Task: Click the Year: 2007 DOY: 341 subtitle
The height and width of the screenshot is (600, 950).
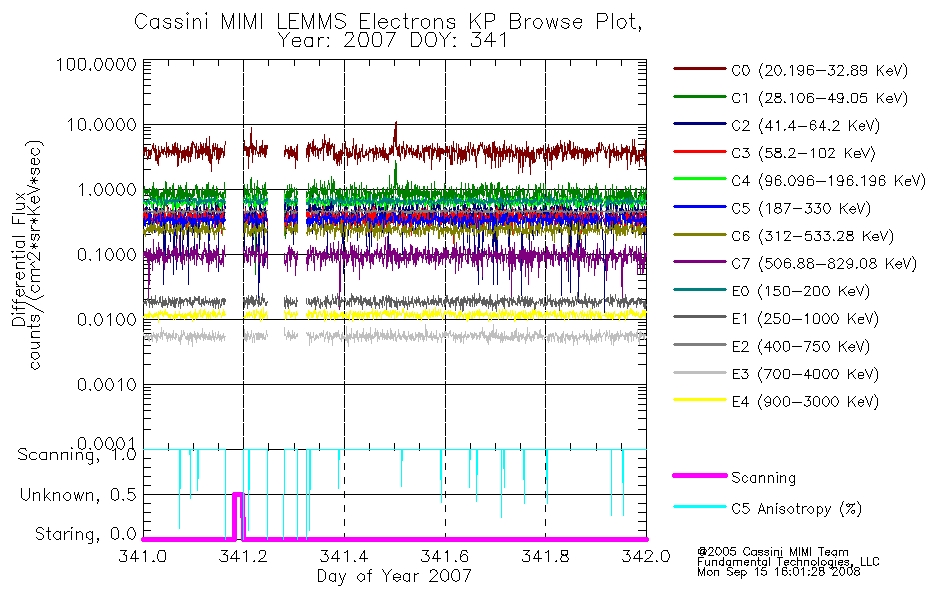Action: 393,41
